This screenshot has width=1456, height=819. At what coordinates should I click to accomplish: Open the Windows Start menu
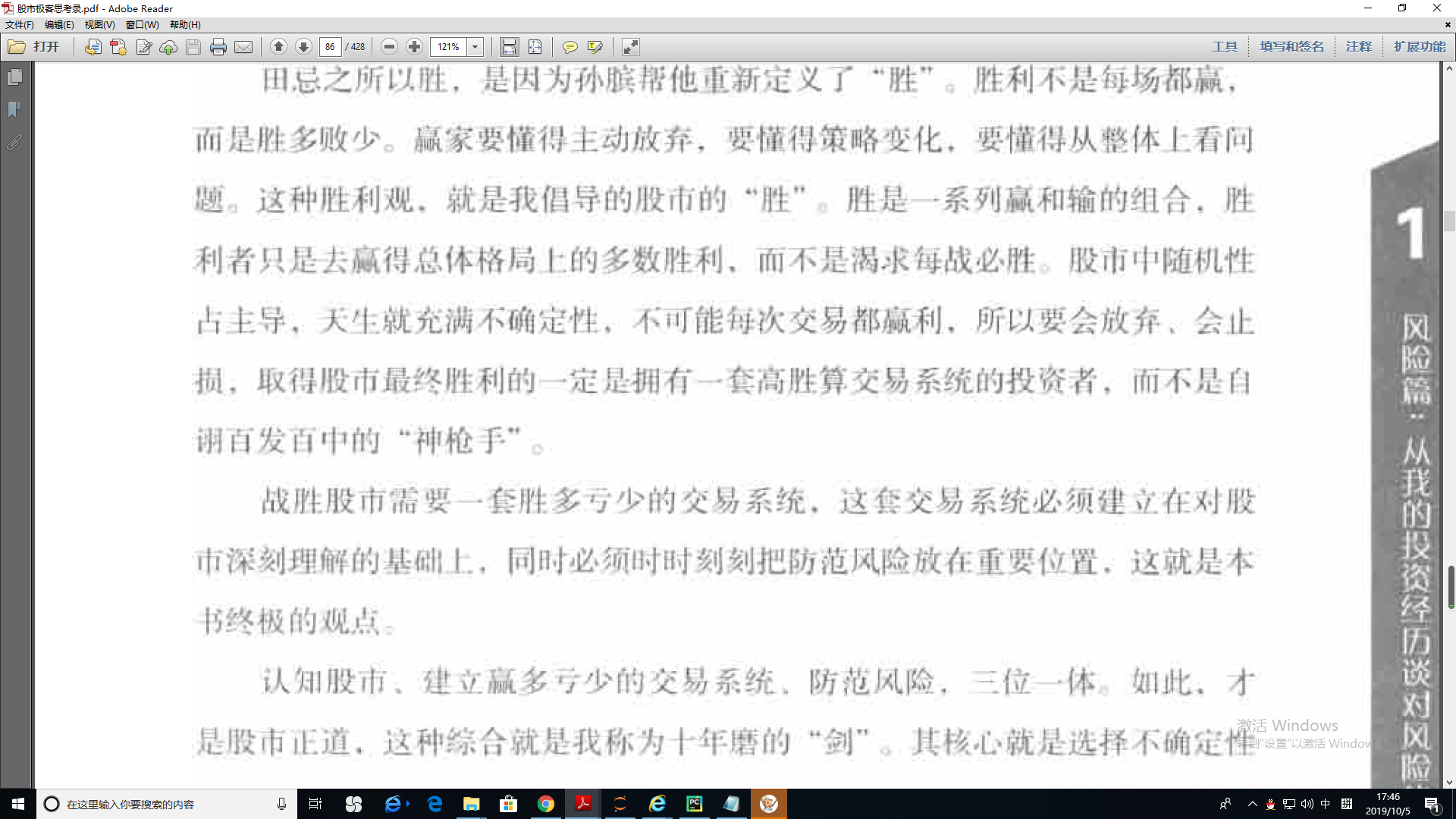[x=18, y=804]
